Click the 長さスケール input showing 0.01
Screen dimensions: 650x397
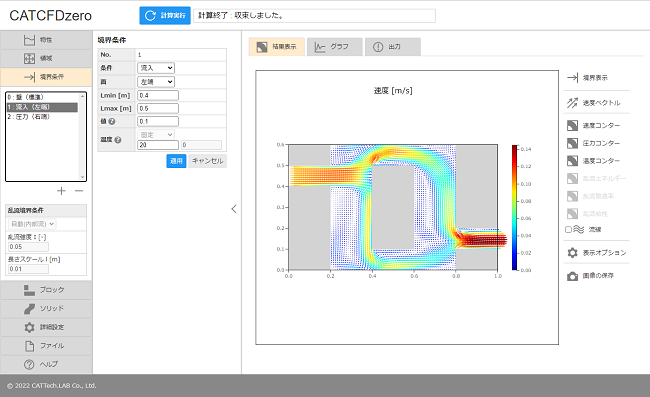point(28,269)
